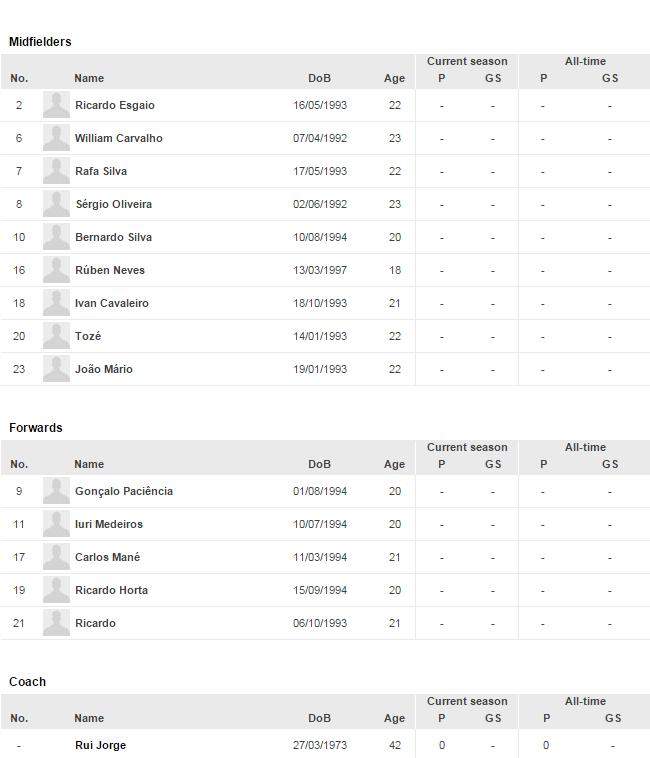Click Rui Jorge's current season P value
Image resolution: width=650 pixels, height=758 pixels.
[442, 745]
